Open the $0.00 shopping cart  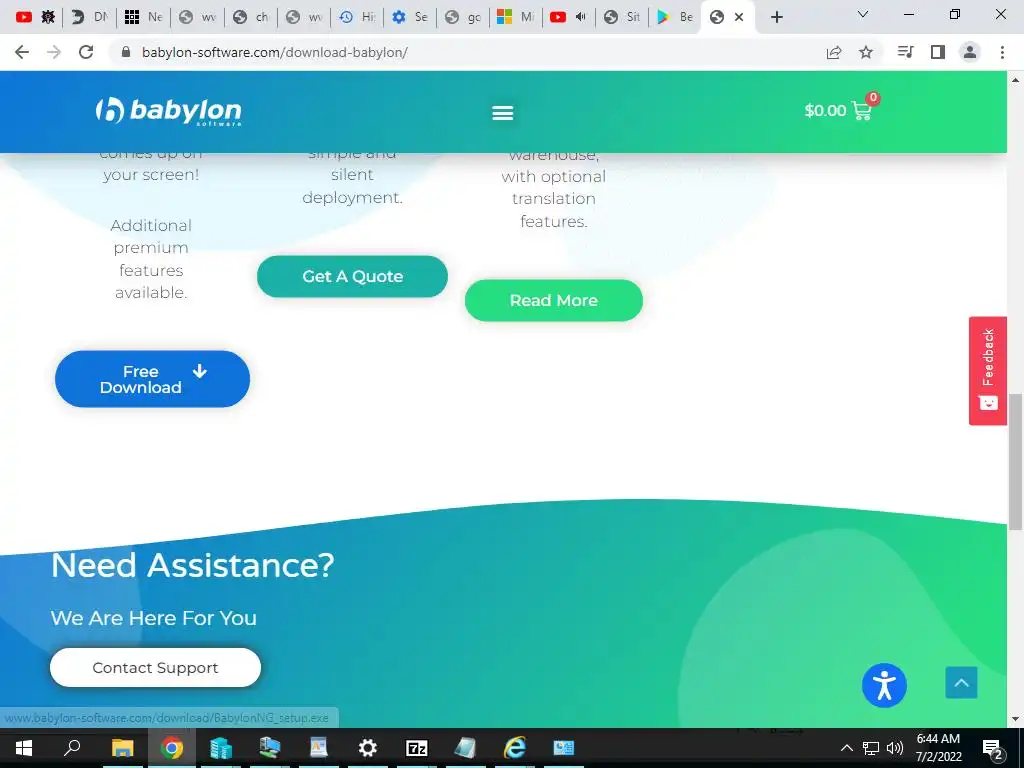coord(841,109)
